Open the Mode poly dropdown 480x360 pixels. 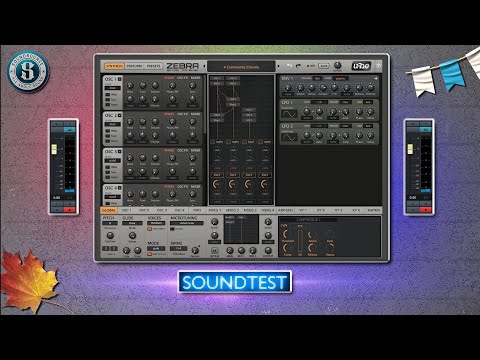(156, 249)
